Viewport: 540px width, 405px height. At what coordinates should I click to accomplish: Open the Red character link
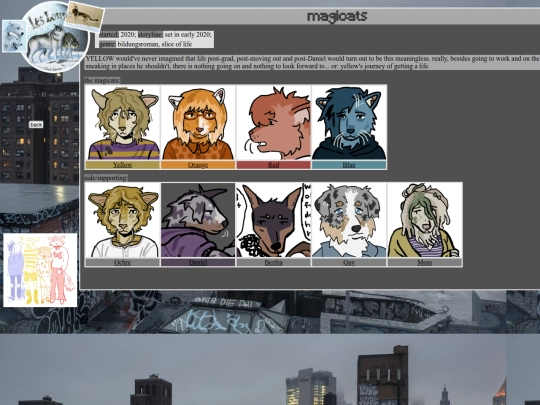click(x=273, y=165)
